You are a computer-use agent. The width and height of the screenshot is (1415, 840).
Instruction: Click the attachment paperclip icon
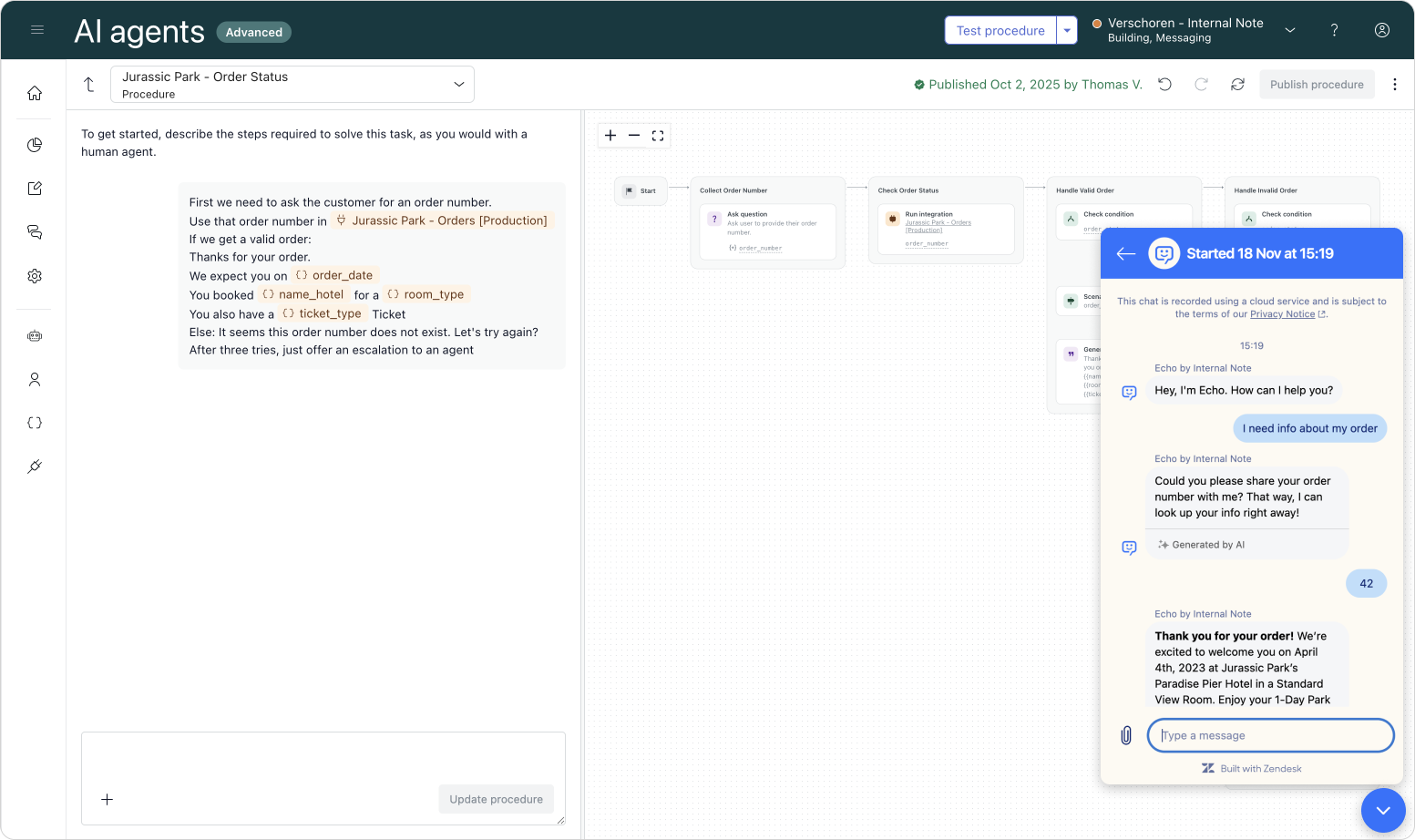pyautogui.click(x=1126, y=735)
